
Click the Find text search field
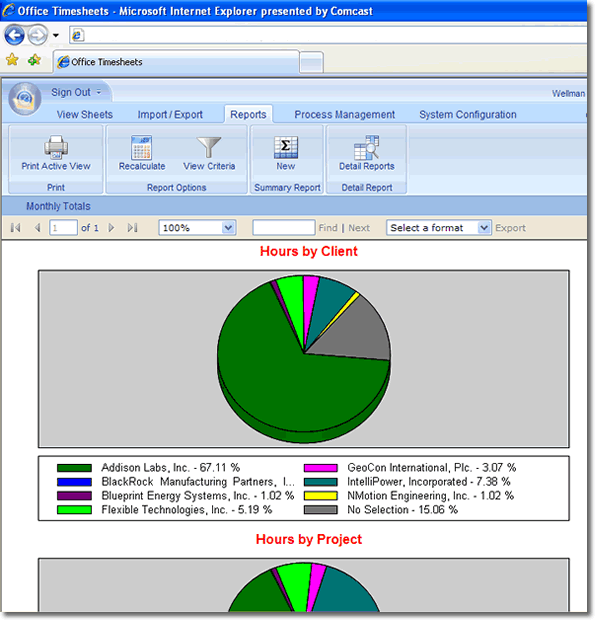click(x=284, y=228)
